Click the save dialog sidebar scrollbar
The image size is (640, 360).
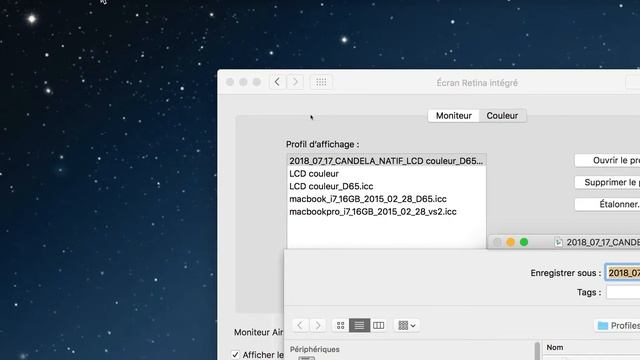[537, 351]
